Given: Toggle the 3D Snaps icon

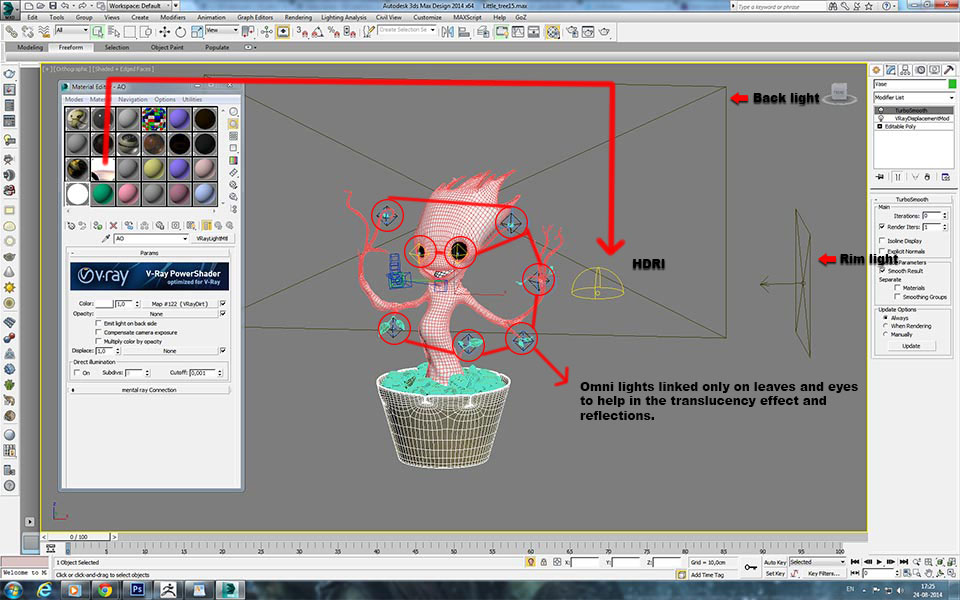Looking at the screenshot, I should (x=302, y=31).
